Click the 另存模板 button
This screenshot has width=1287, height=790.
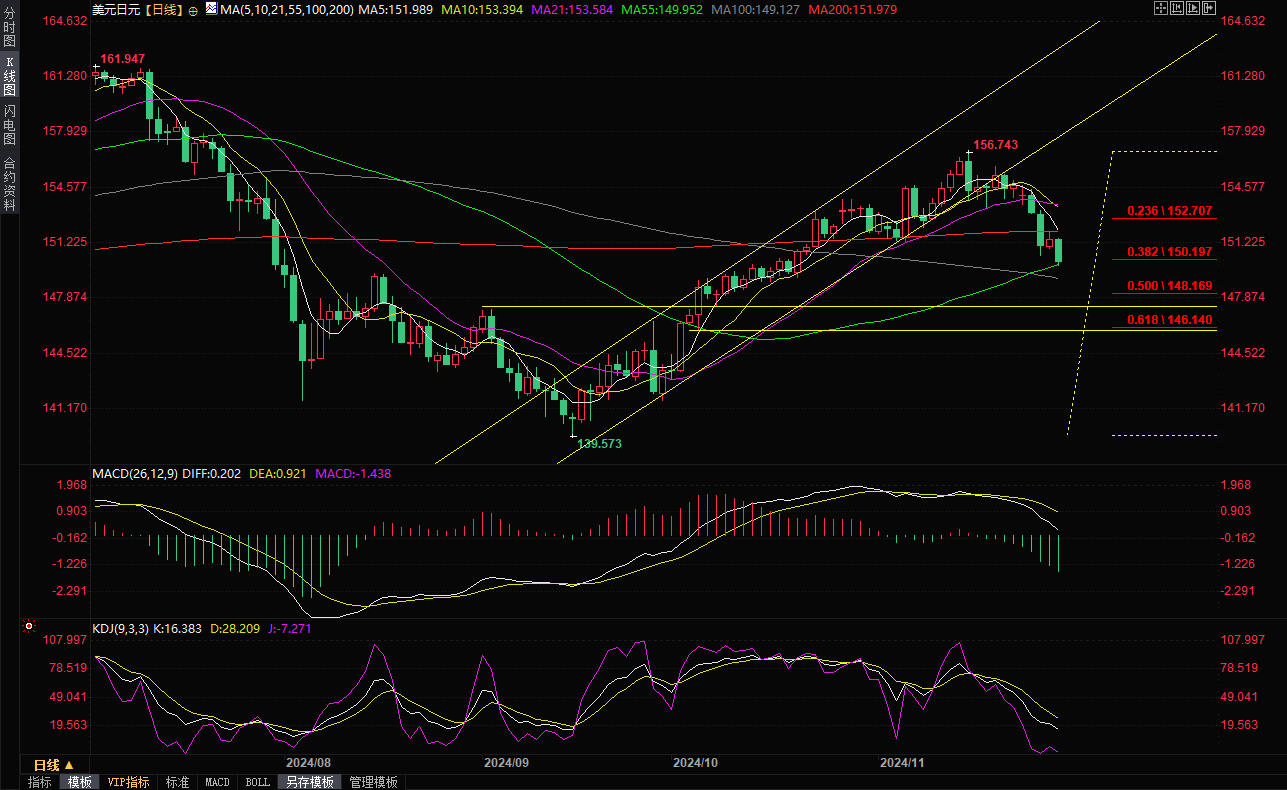[309, 782]
